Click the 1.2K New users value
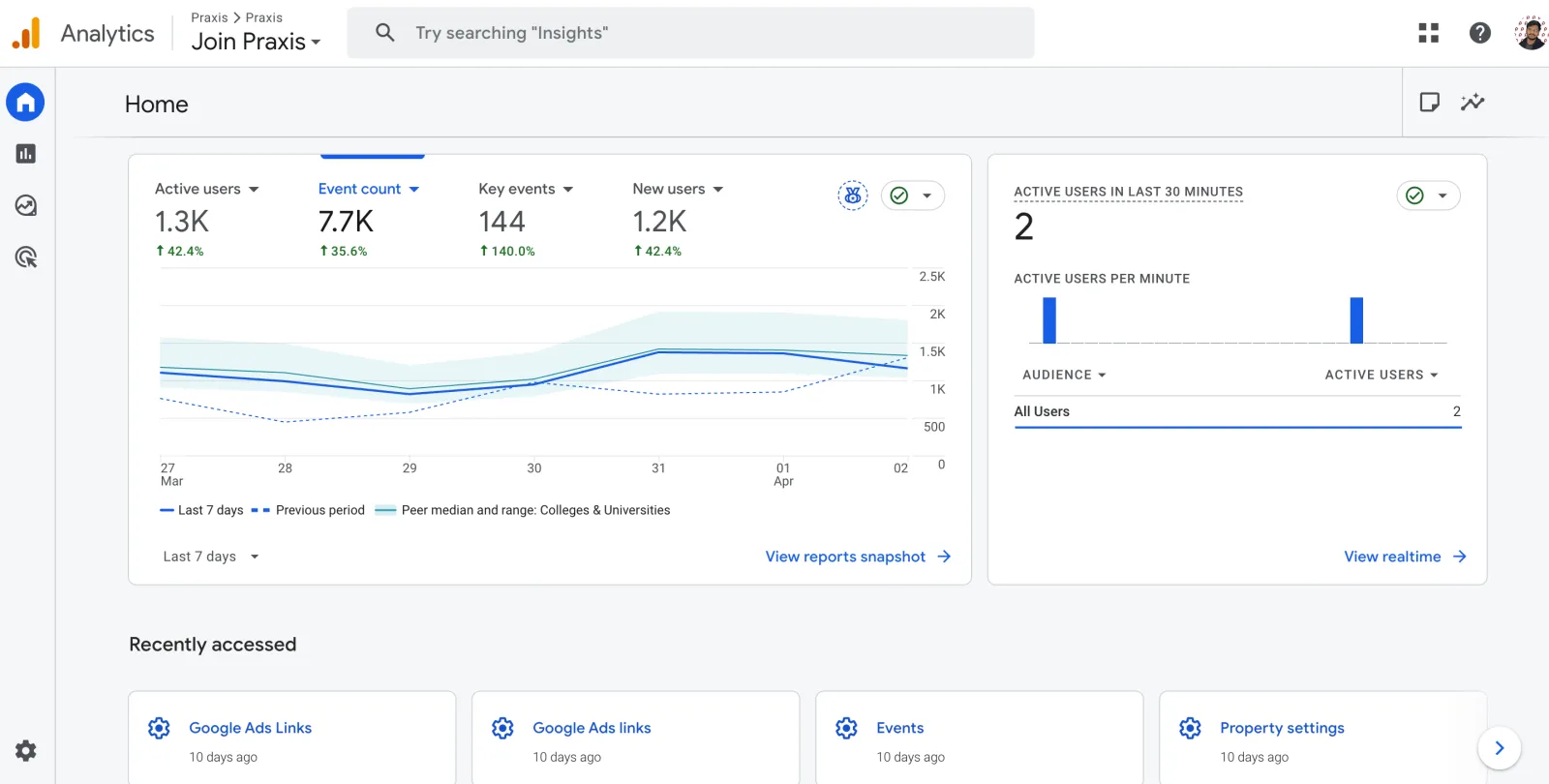The height and width of the screenshot is (784, 1549). (x=659, y=222)
